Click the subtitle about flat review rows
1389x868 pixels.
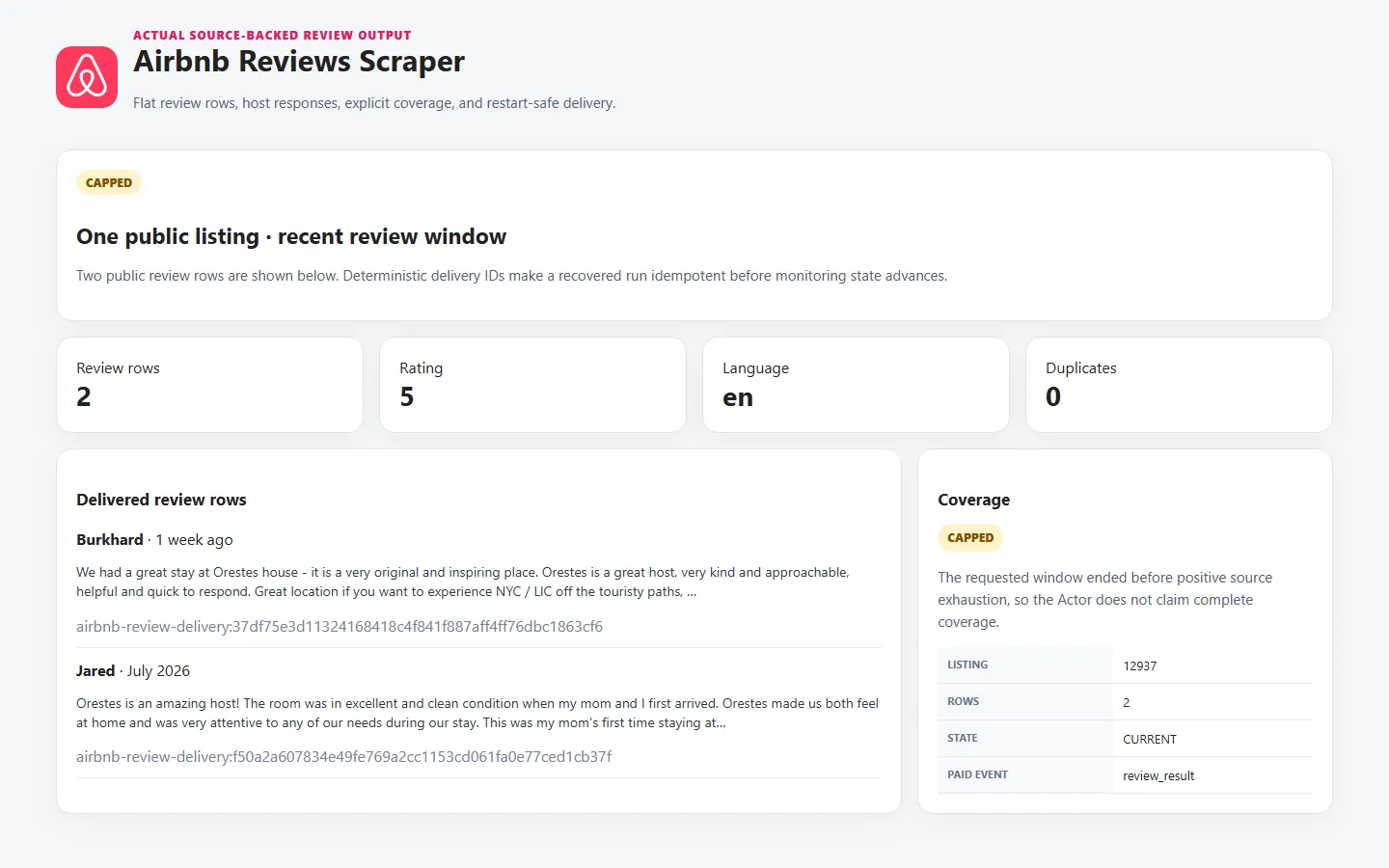pyautogui.click(x=374, y=103)
